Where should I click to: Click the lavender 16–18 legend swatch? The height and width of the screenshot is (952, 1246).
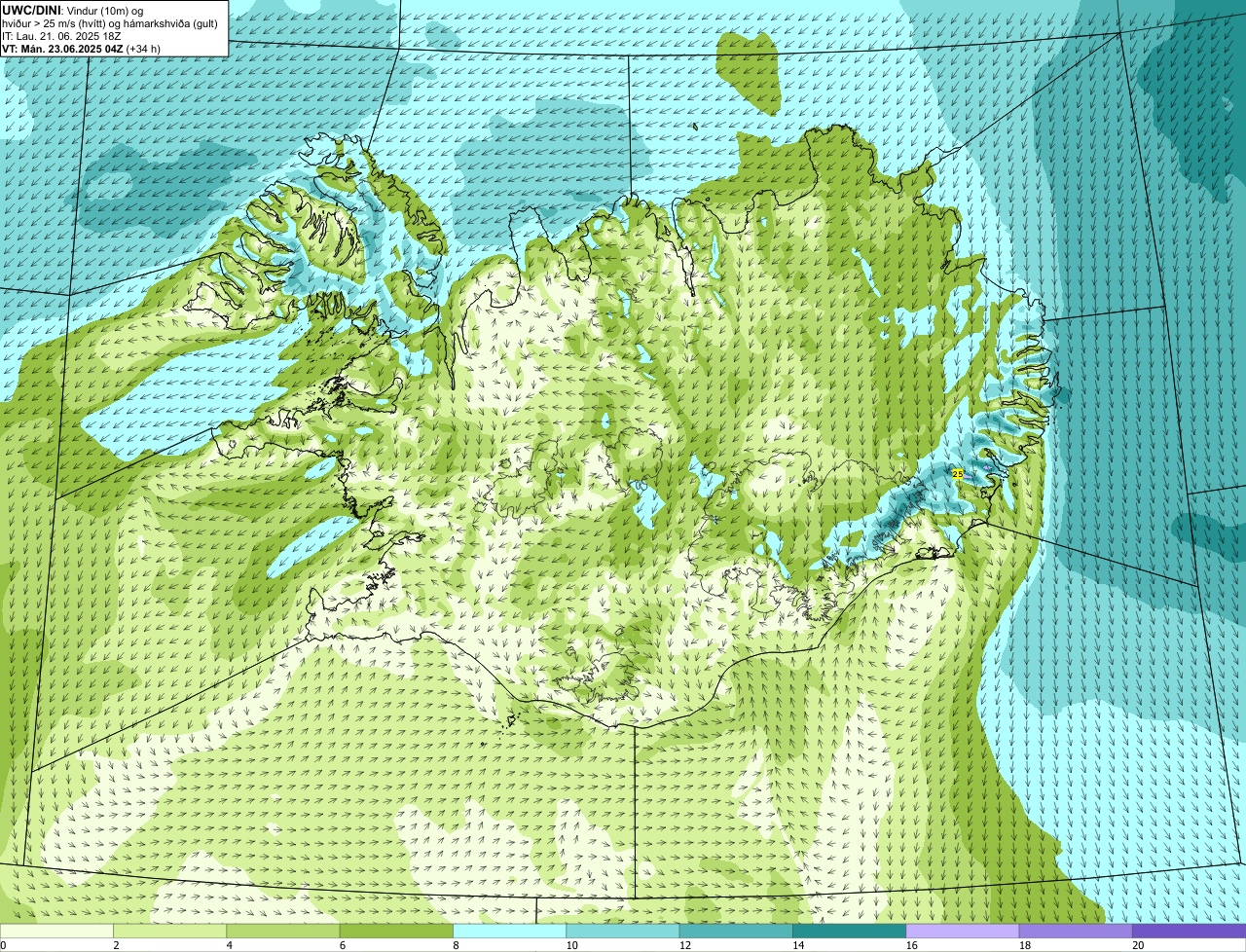pyautogui.click(x=963, y=931)
